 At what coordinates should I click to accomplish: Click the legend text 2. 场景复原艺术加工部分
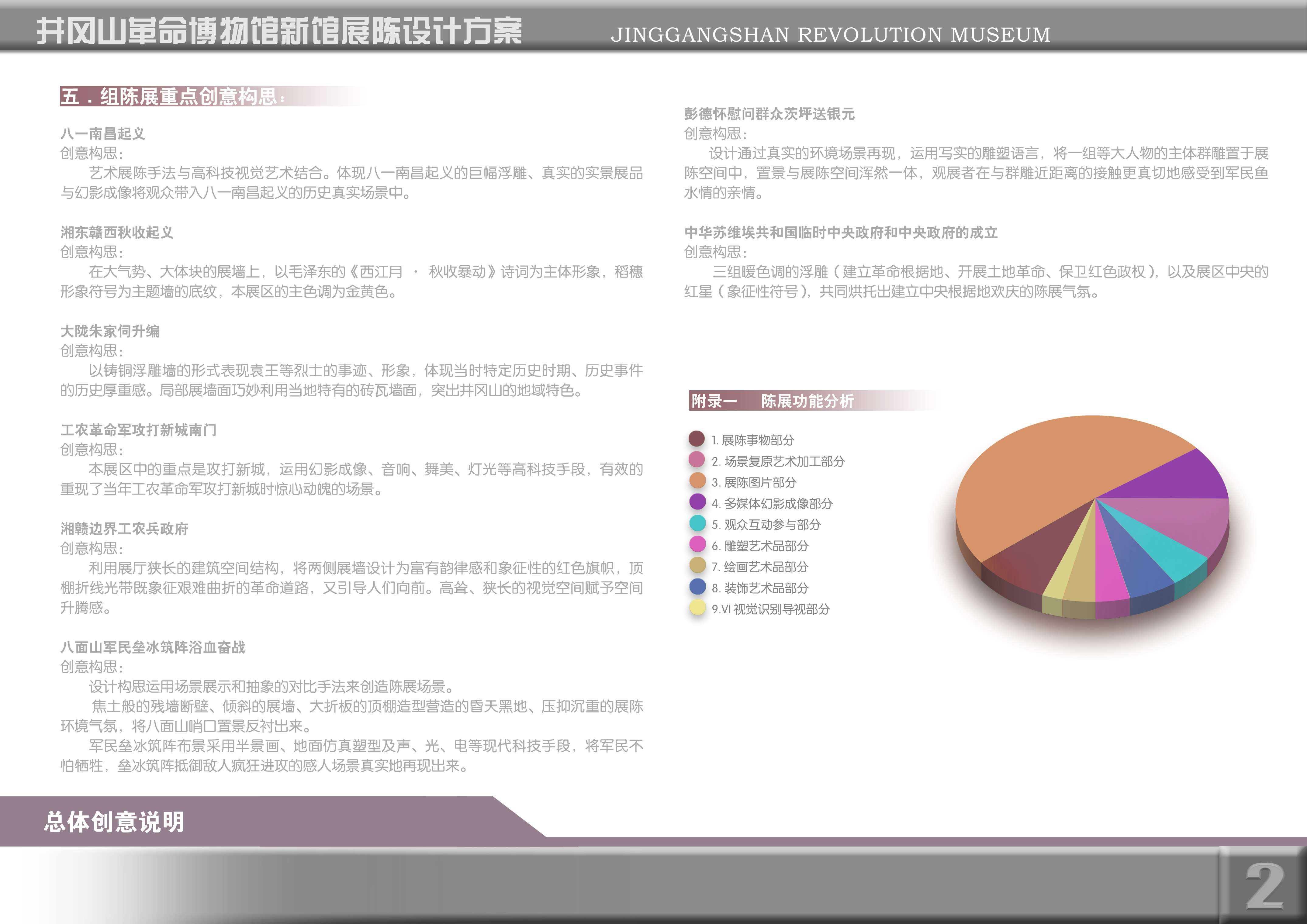click(778, 461)
